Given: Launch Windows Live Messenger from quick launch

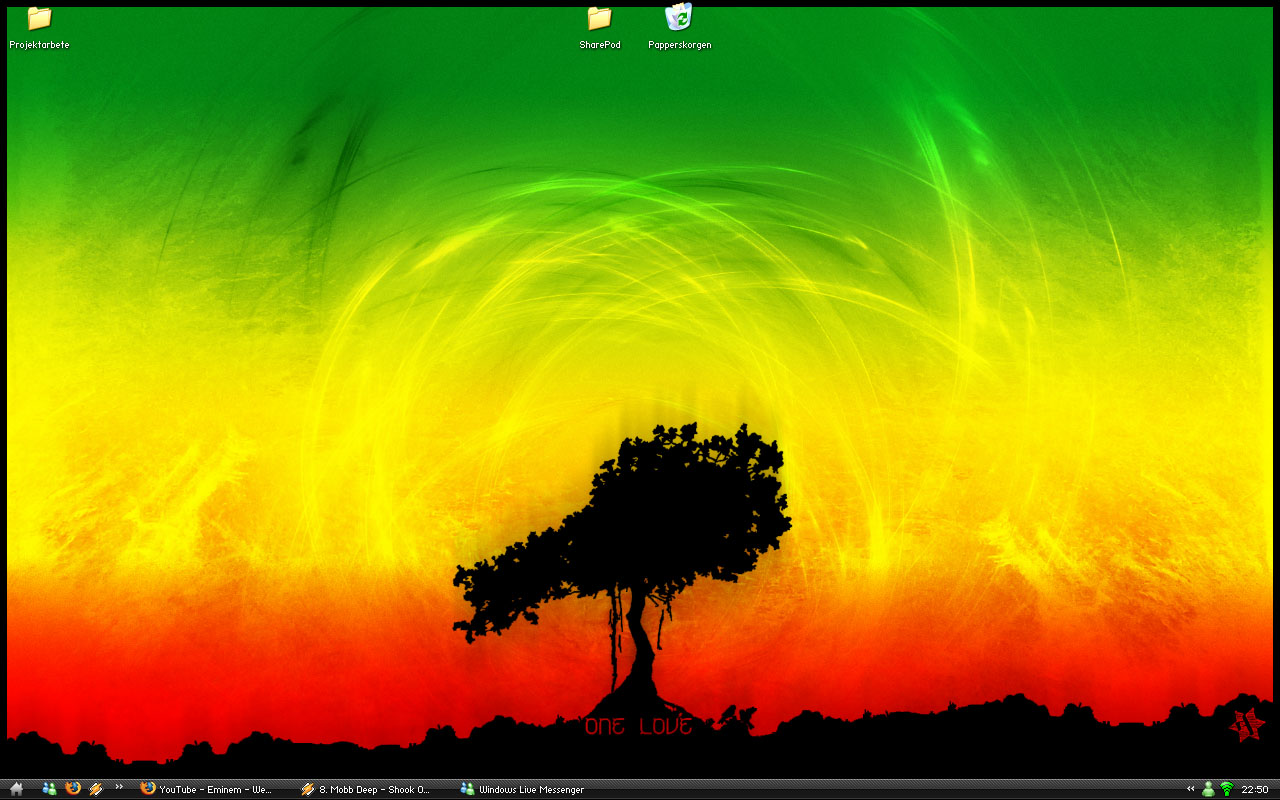Looking at the screenshot, I should coord(49,789).
